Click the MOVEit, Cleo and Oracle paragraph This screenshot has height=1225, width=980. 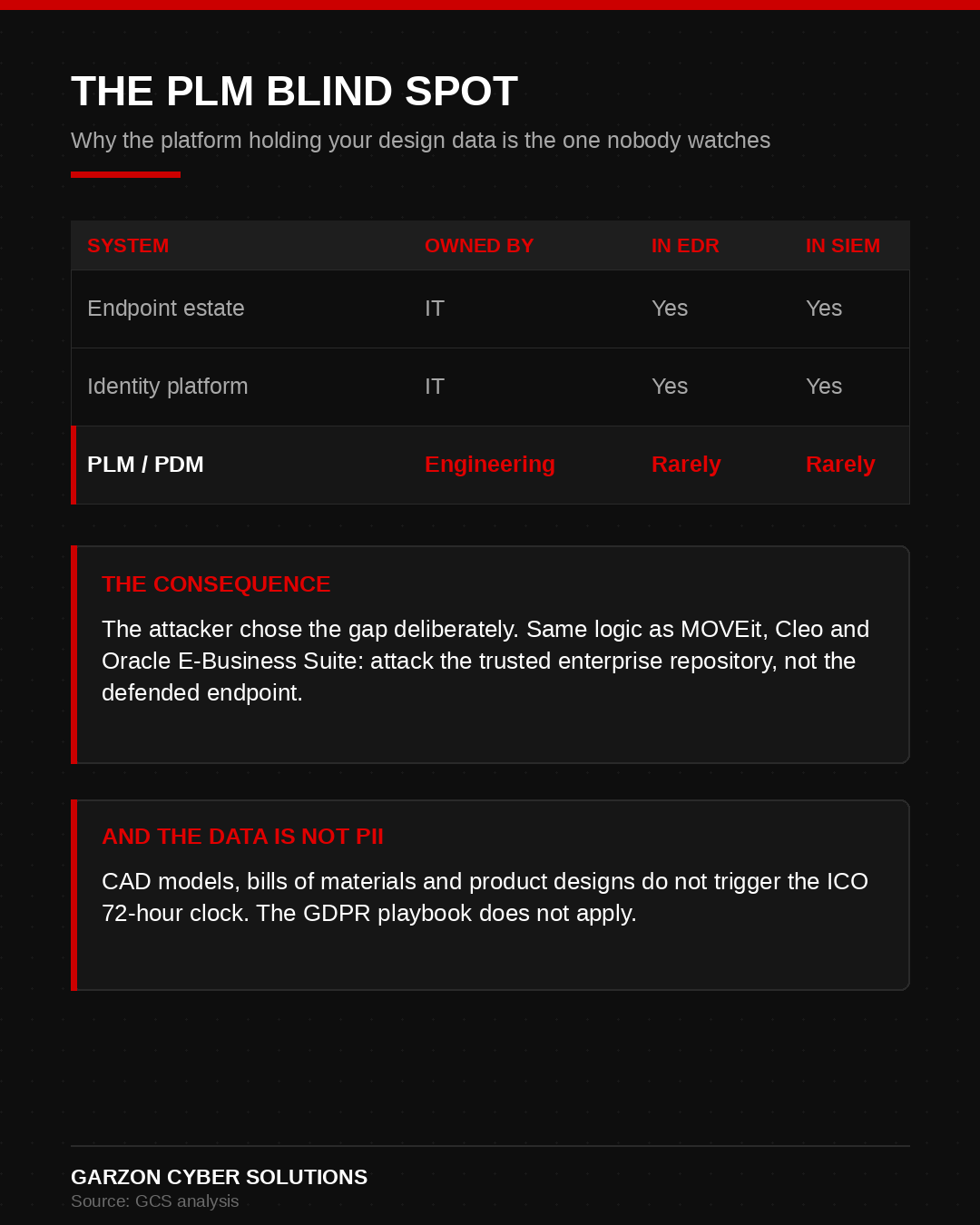click(485, 661)
